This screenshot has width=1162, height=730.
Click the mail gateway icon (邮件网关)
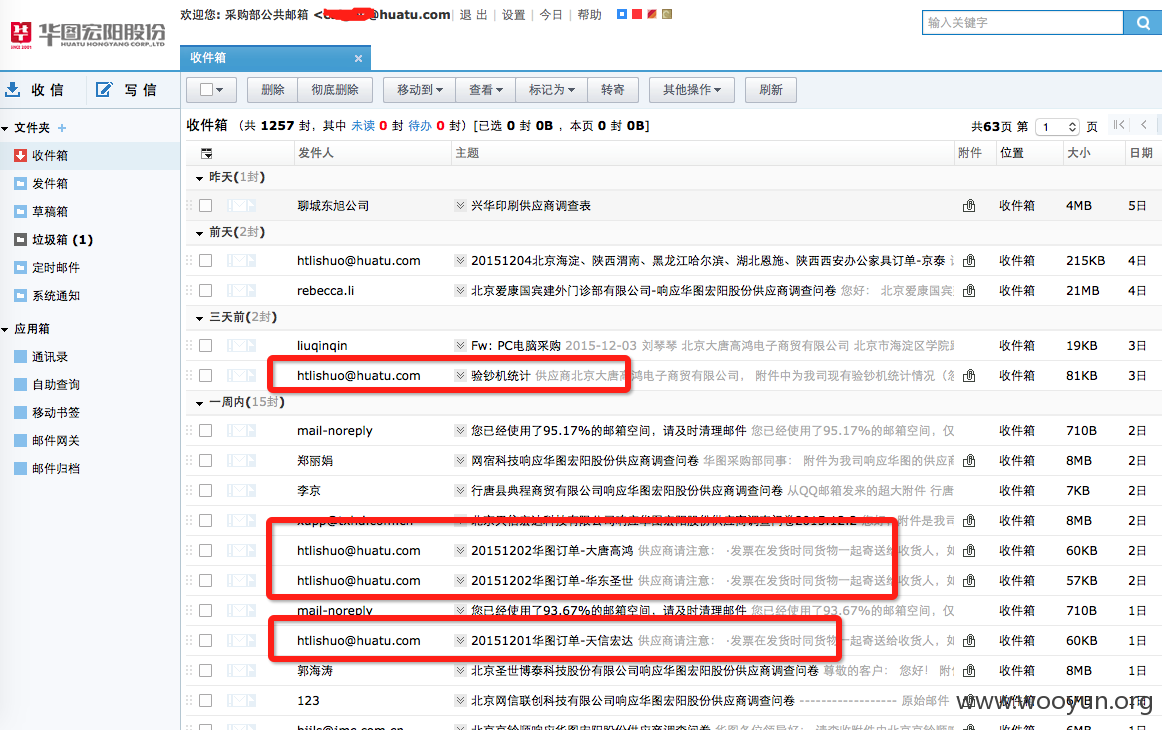click(21, 440)
